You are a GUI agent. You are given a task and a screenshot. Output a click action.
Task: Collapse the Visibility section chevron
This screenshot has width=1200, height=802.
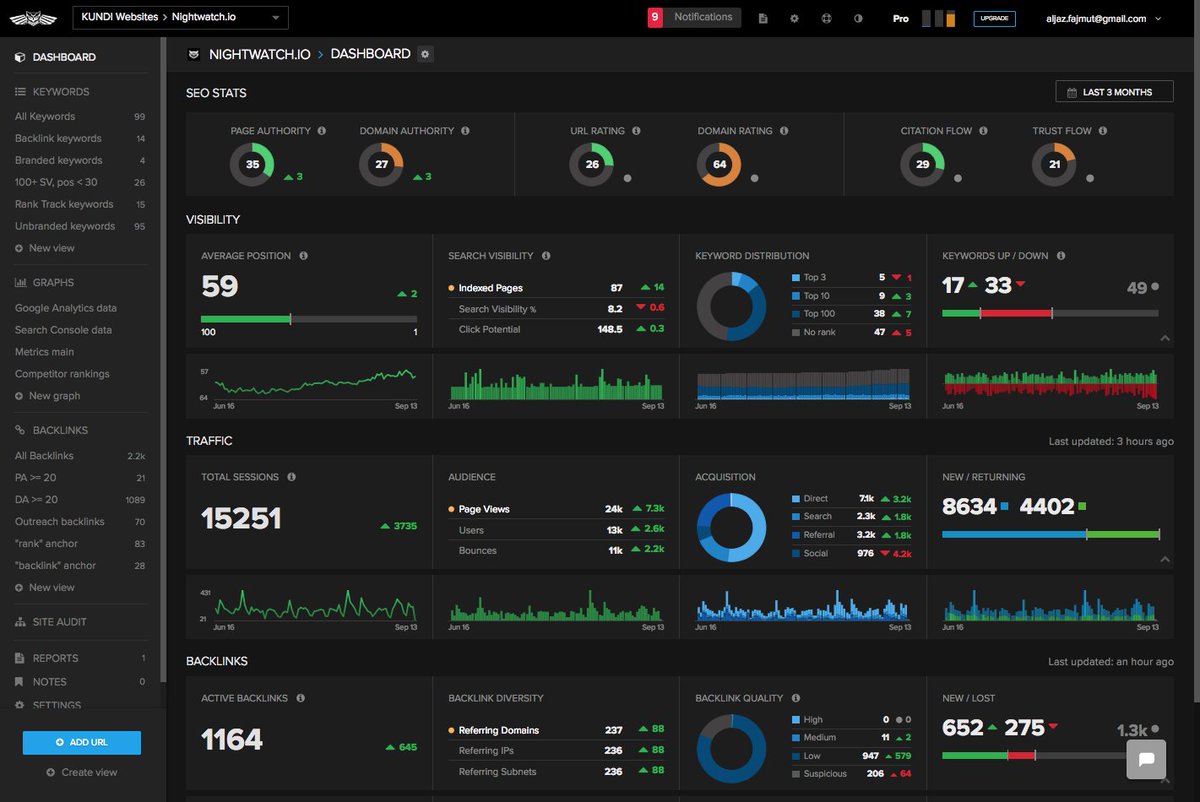[1165, 339]
